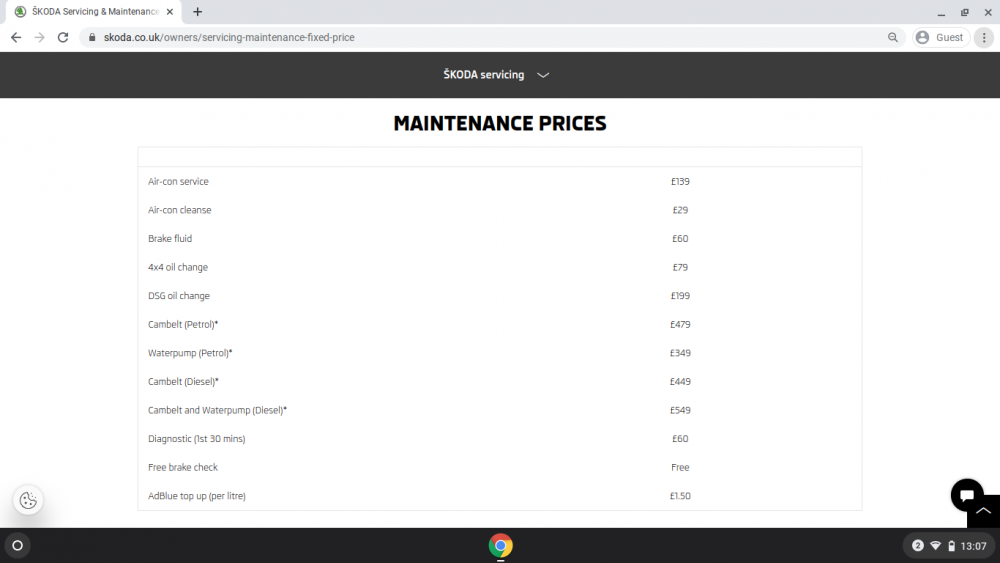Screen dimensions: 1000x563
Task: Click the DSG oil change row label
Action: coord(179,296)
